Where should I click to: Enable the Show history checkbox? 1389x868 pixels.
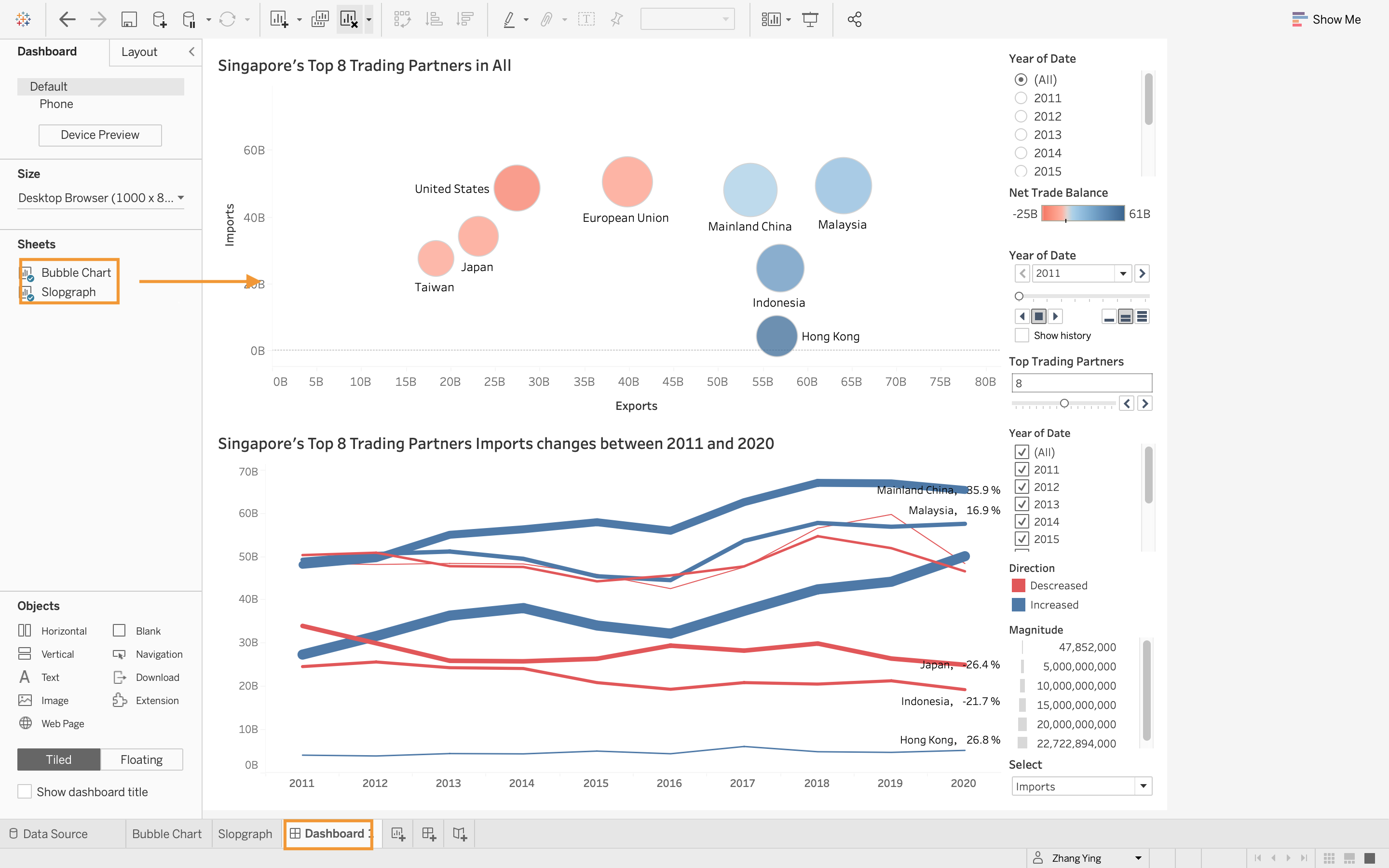1021,335
